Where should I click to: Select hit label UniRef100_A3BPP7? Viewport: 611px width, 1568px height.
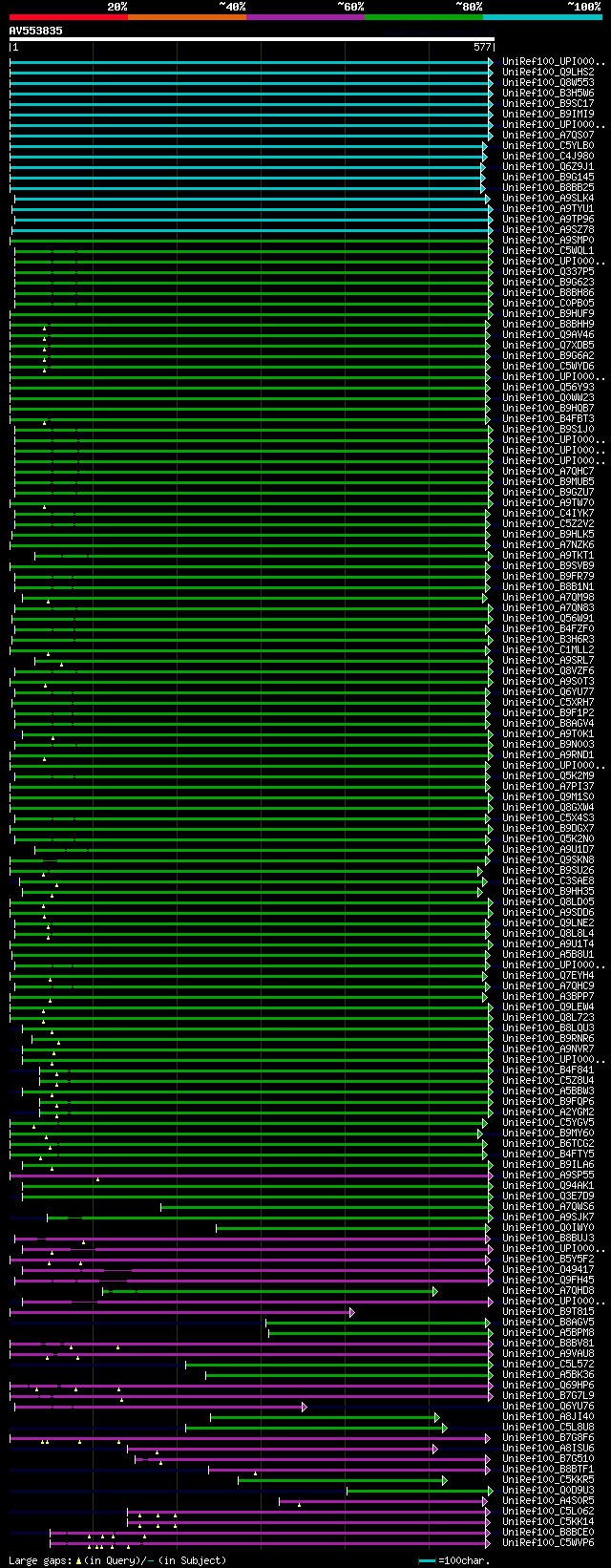coord(548,996)
